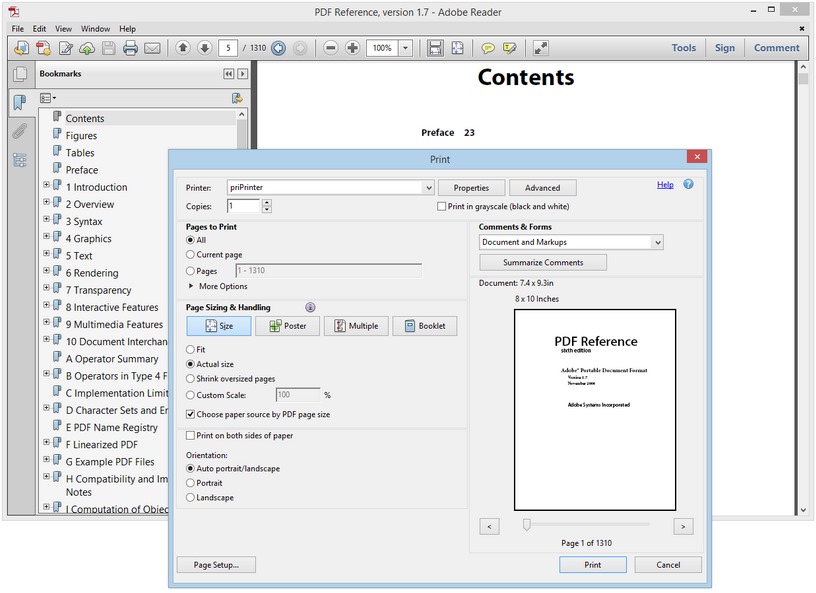Click the Page Setup button
This screenshot has height=593, width=816.
click(x=216, y=565)
